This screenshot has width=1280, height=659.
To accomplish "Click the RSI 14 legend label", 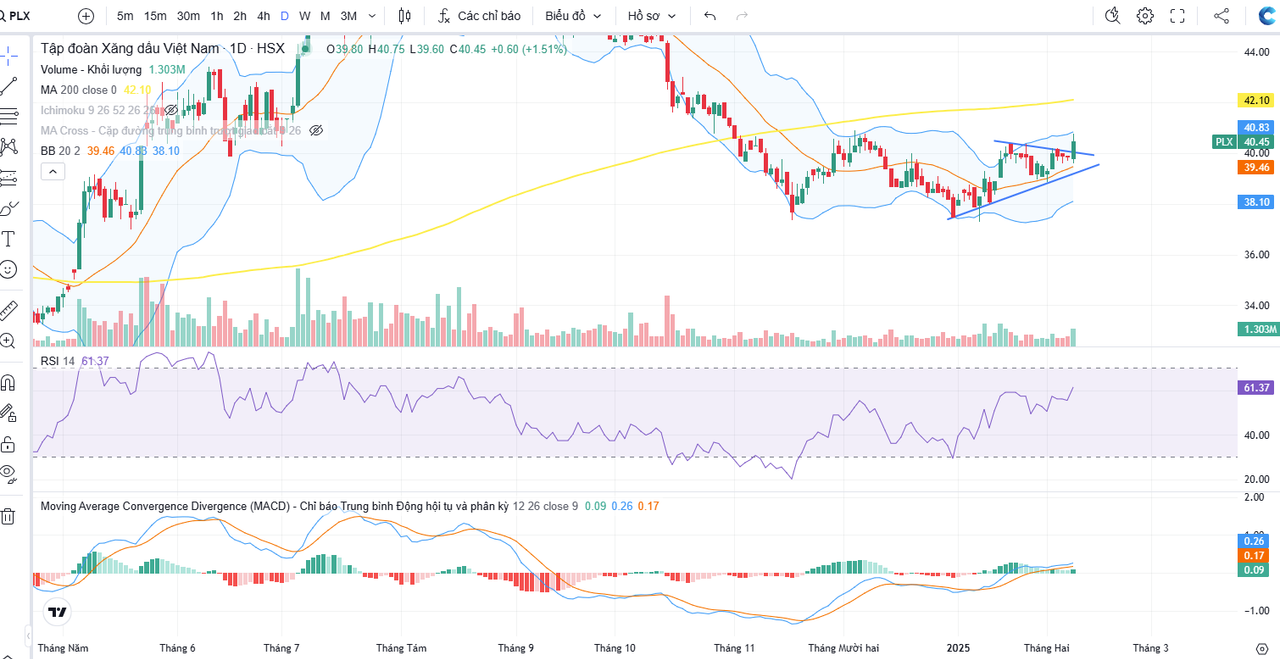I will tap(57, 361).
